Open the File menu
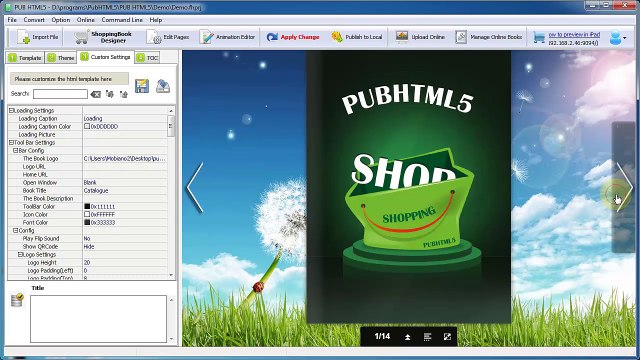 (12, 20)
